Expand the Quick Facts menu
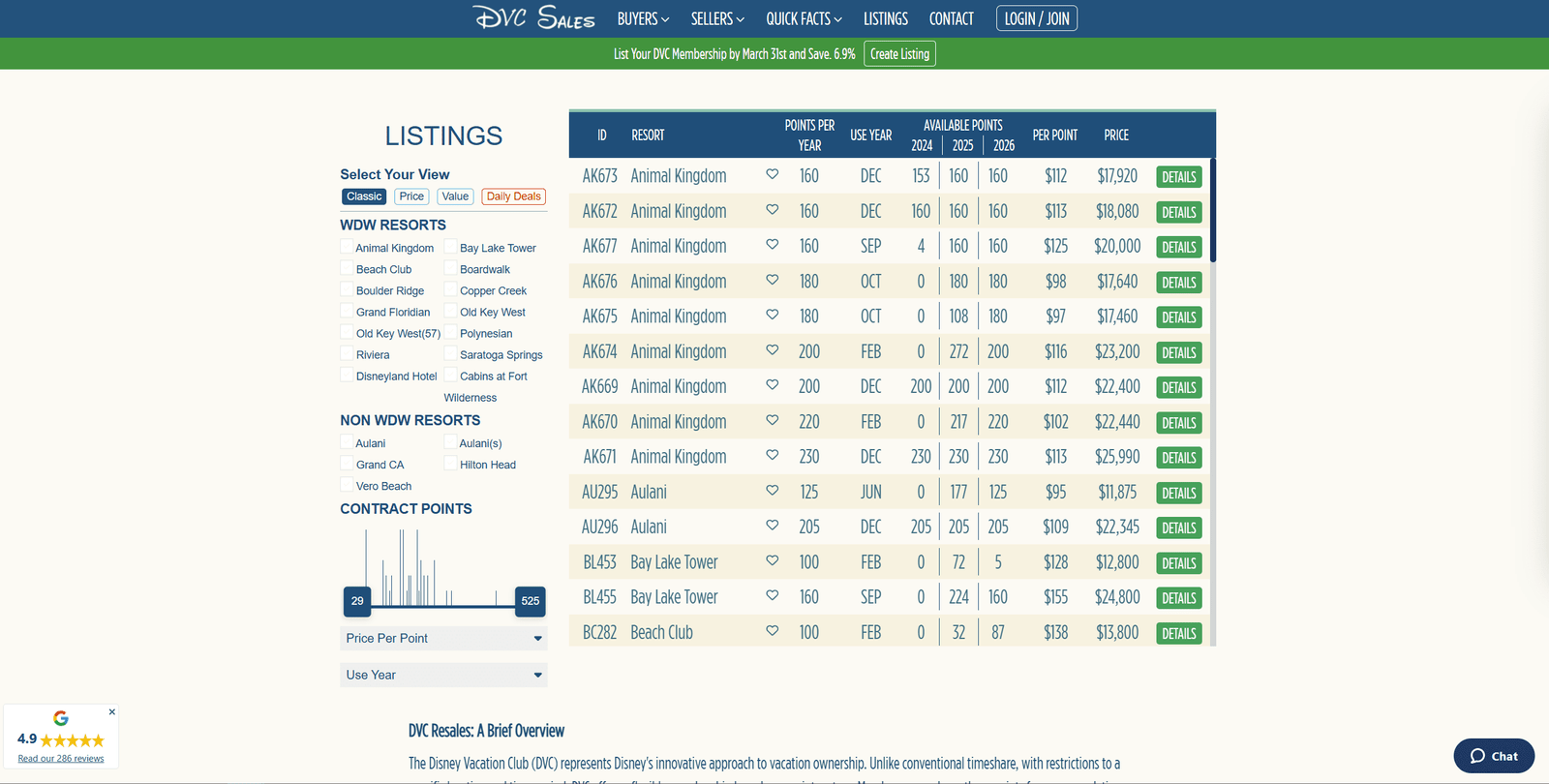 [x=804, y=18]
